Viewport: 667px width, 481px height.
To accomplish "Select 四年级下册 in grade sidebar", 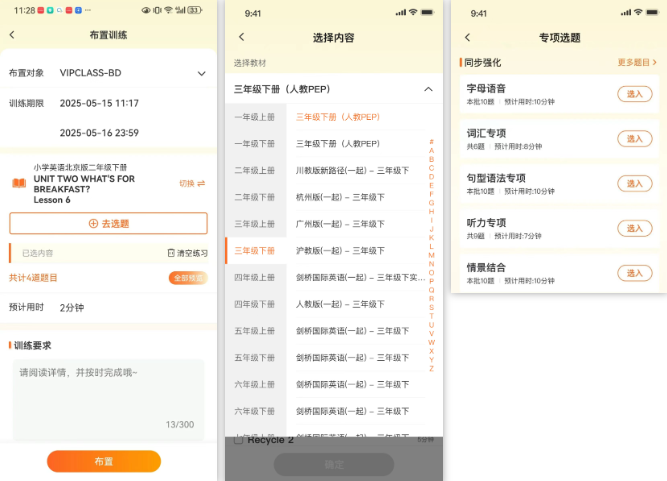I will click(x=255, y=305).
